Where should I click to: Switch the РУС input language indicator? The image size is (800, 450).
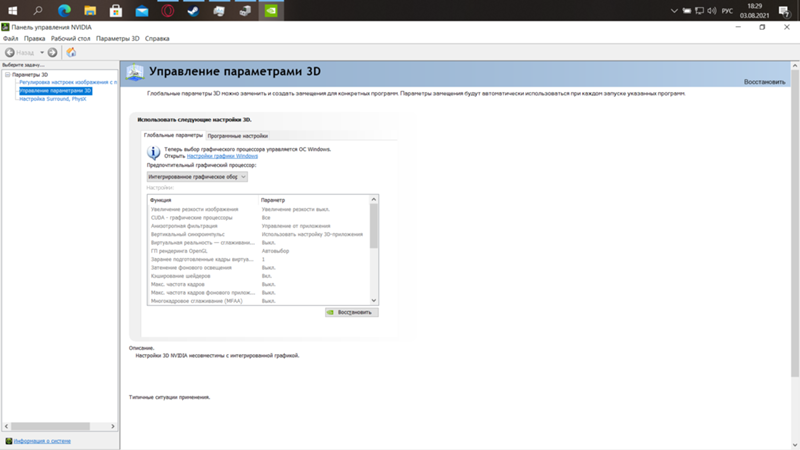(x=727, y=11)
